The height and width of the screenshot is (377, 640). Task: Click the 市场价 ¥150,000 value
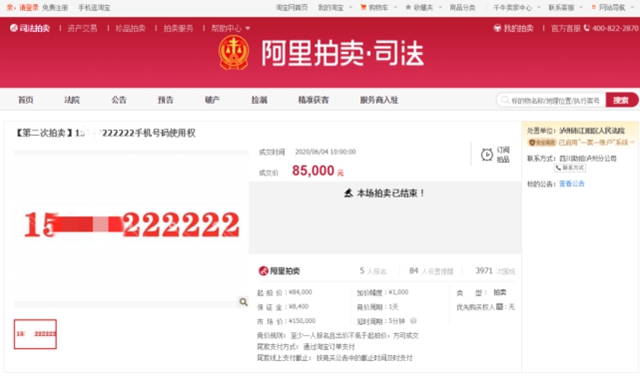[x=302, y=321]
